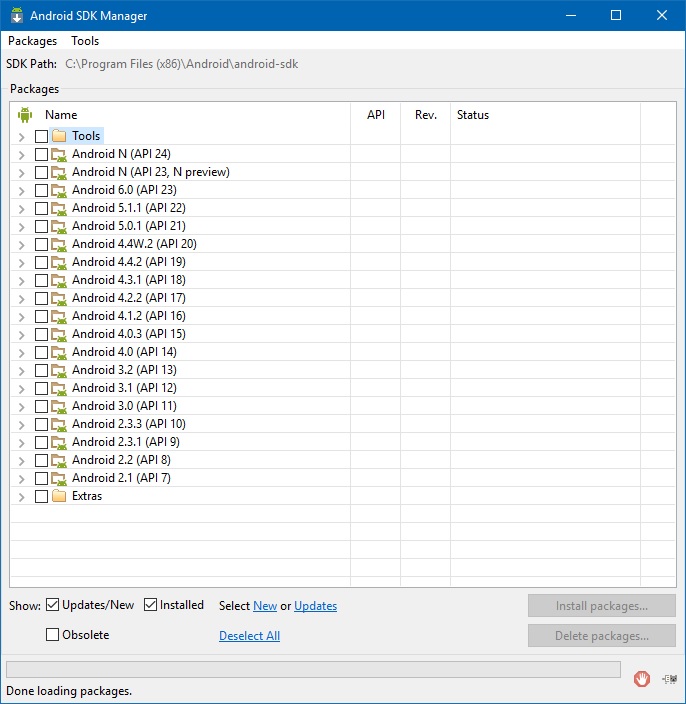Click the Android 4.4.2 (API 19) platform icon
686x704 pixels.
click(59, 262)
